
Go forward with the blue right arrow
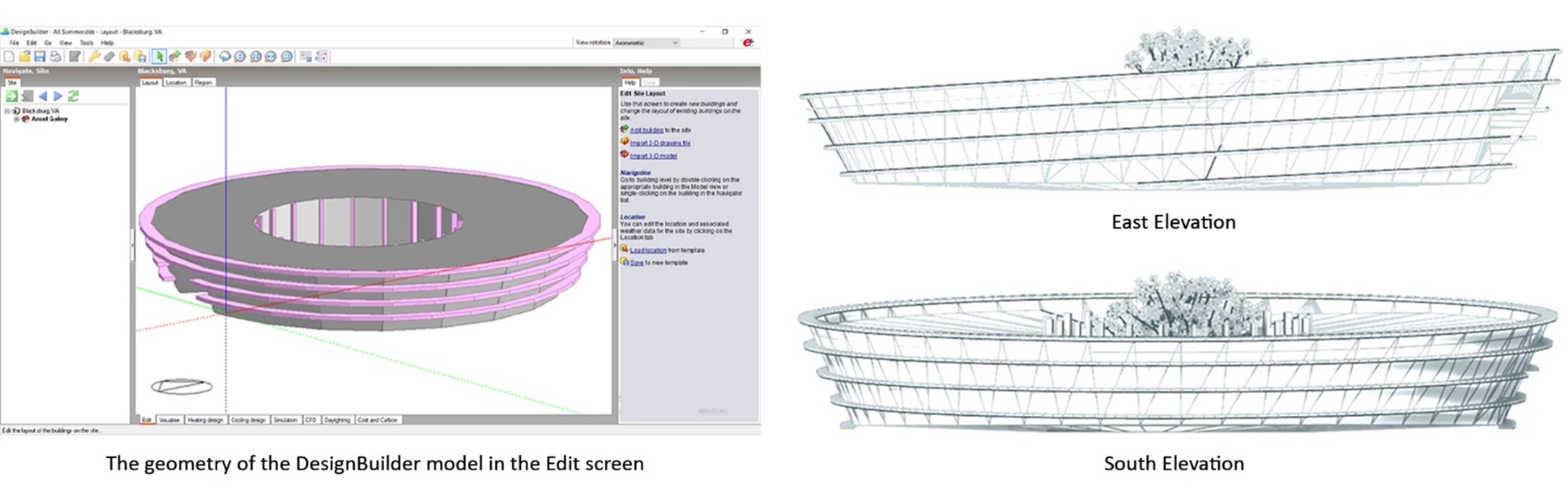[58, 96]
